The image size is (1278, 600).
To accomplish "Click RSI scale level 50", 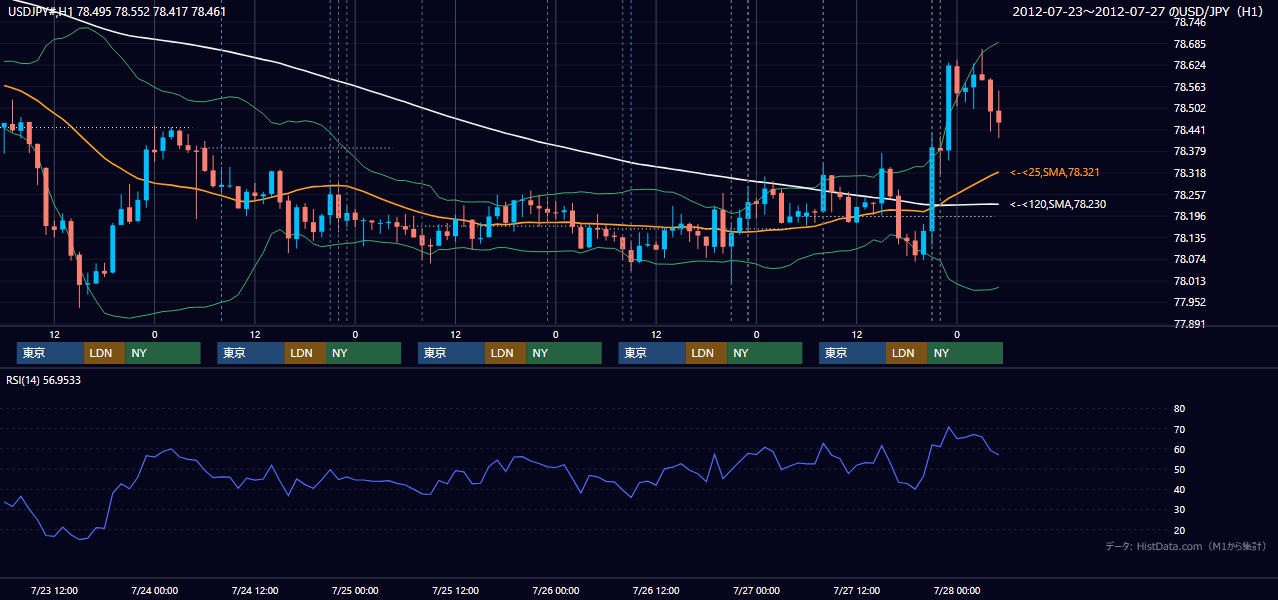I will point(1179,469).
